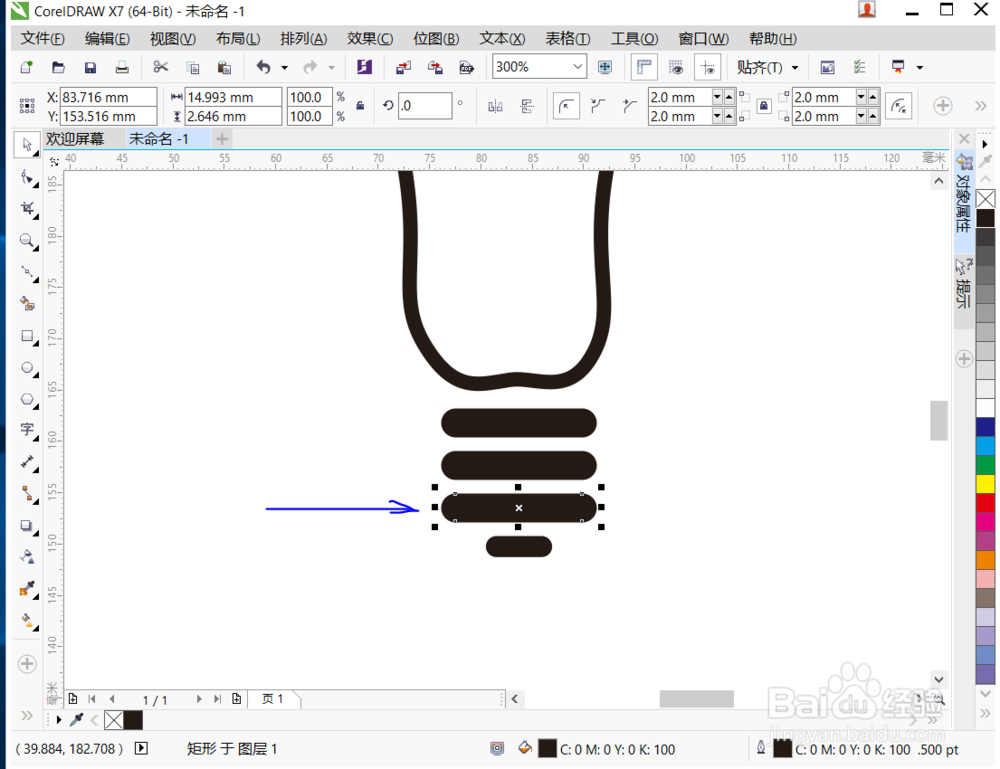Add a new document tab with plus
Image resolution: width=1000 pixels, height=769 pixels.
click(x=222, y=138)
